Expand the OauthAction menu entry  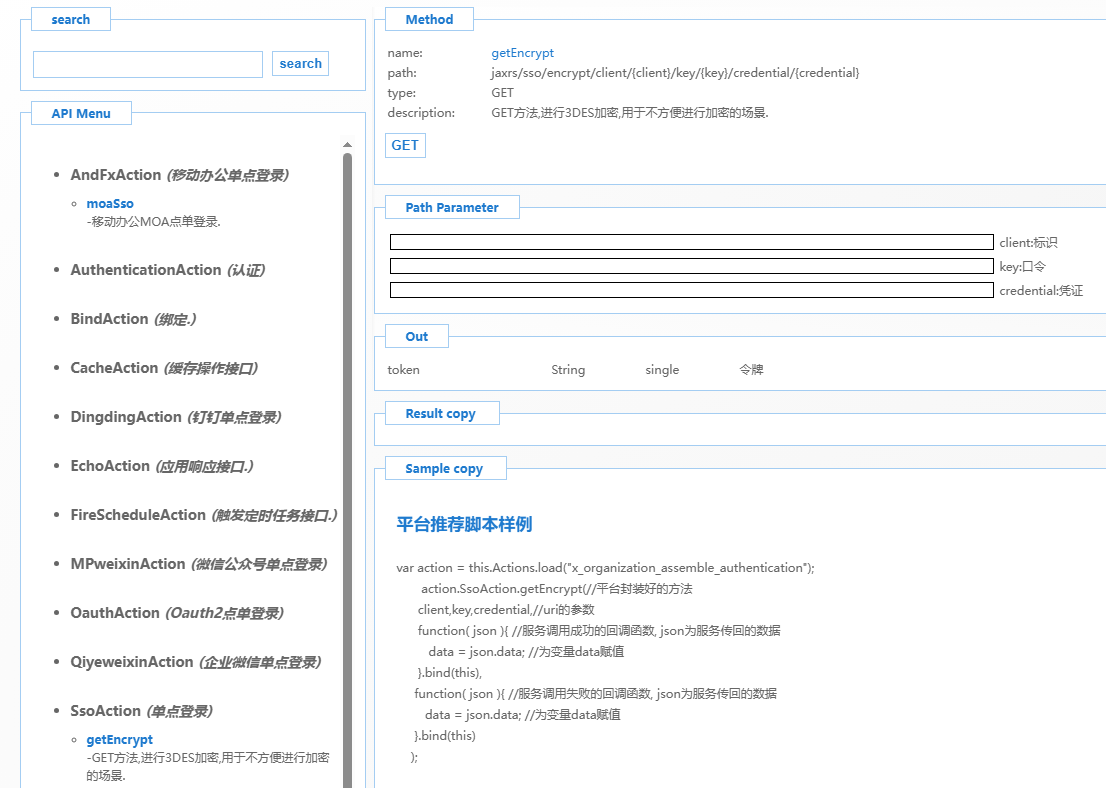115,613
